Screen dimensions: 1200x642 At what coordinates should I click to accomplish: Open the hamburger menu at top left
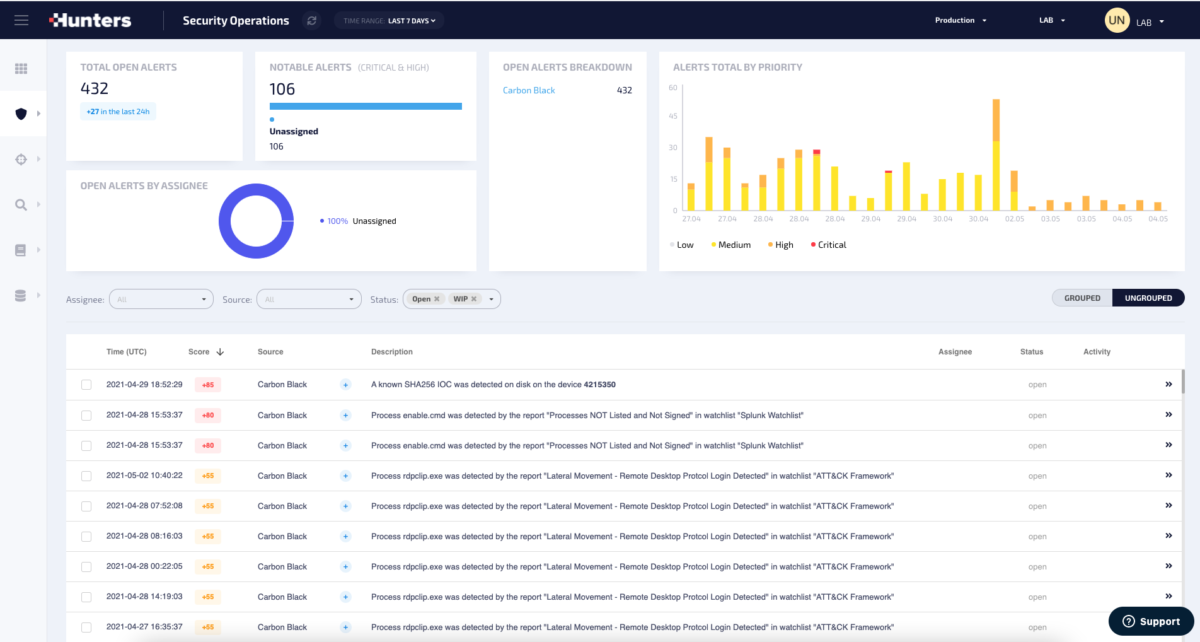pyautogui.click(x=21, y=19)
